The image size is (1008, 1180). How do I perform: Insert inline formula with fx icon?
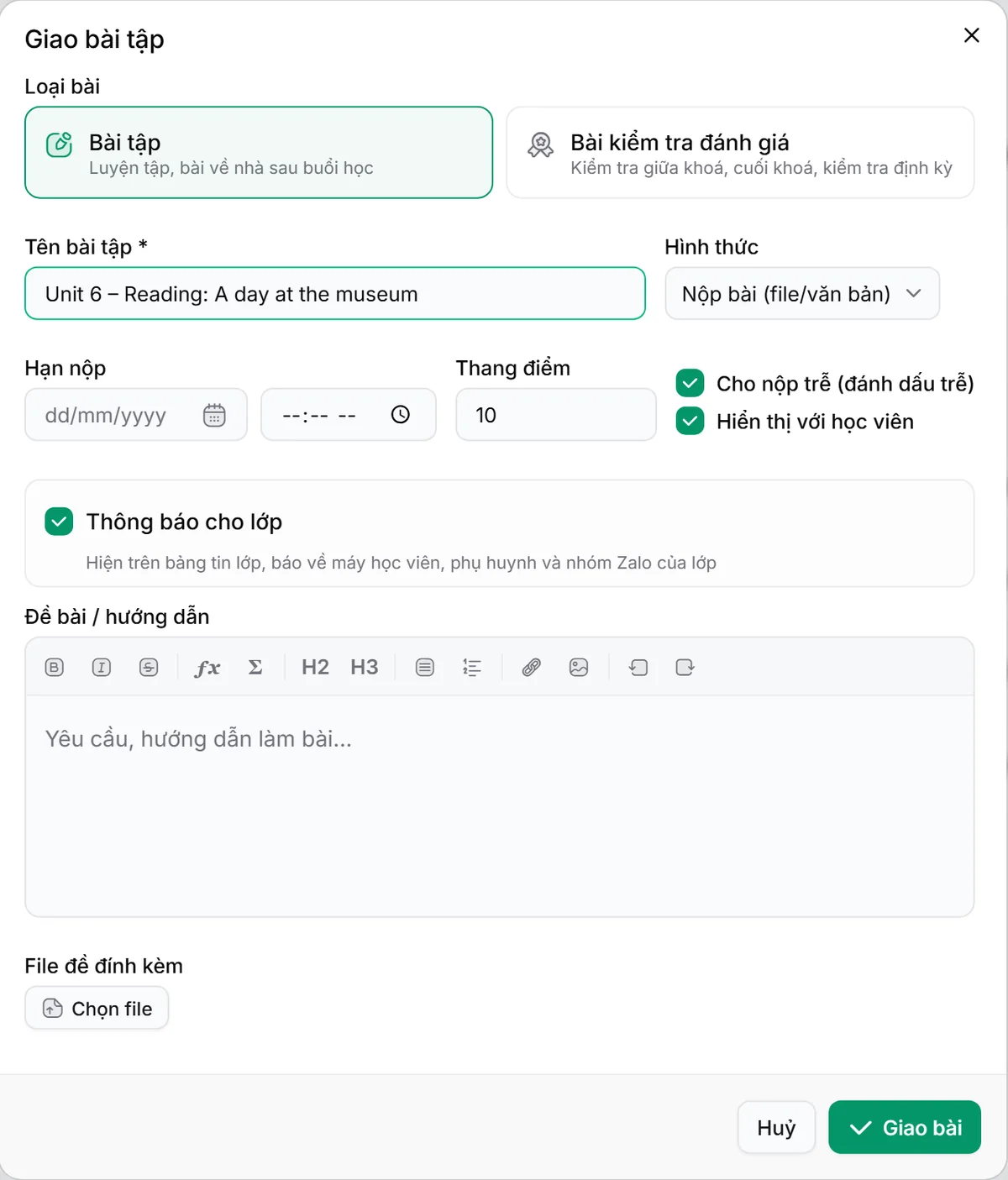(x=207, y=668)
